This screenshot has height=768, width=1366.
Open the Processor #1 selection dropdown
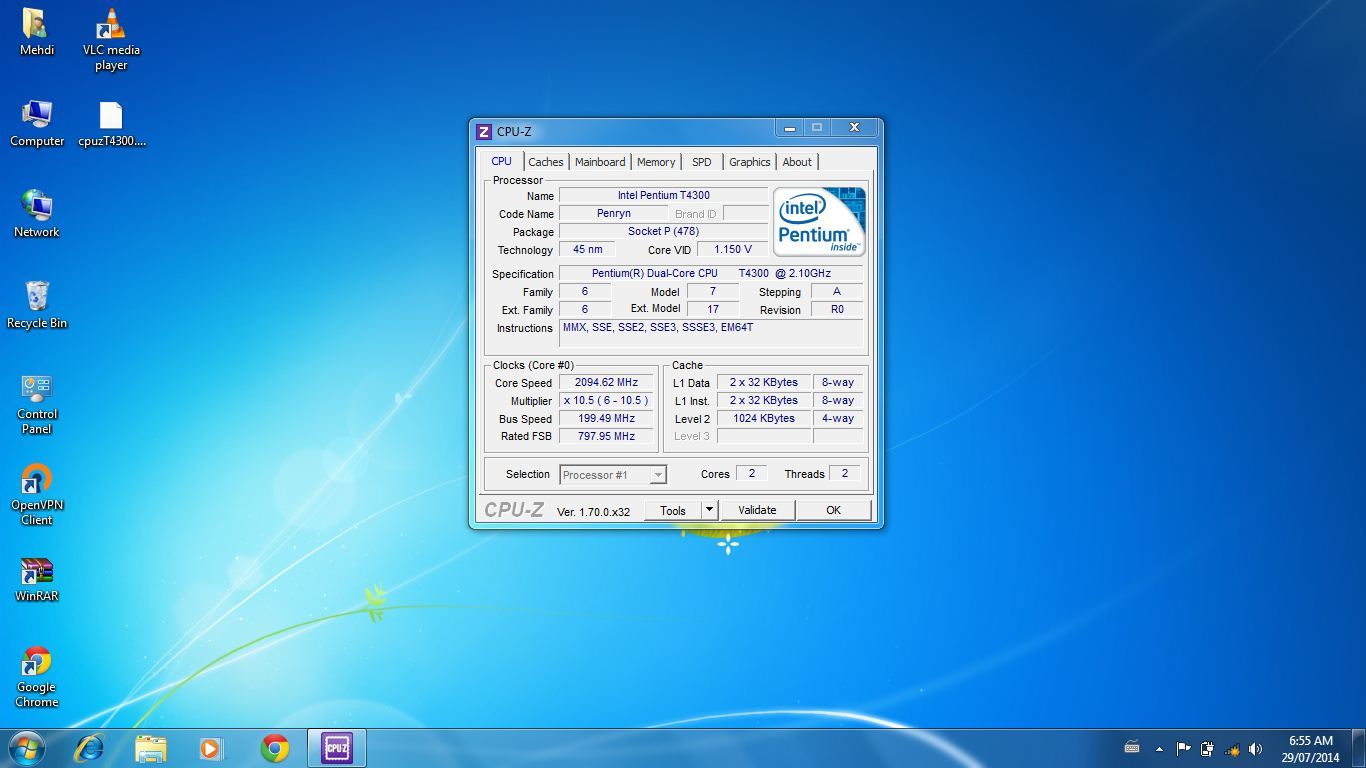point(613,475)
